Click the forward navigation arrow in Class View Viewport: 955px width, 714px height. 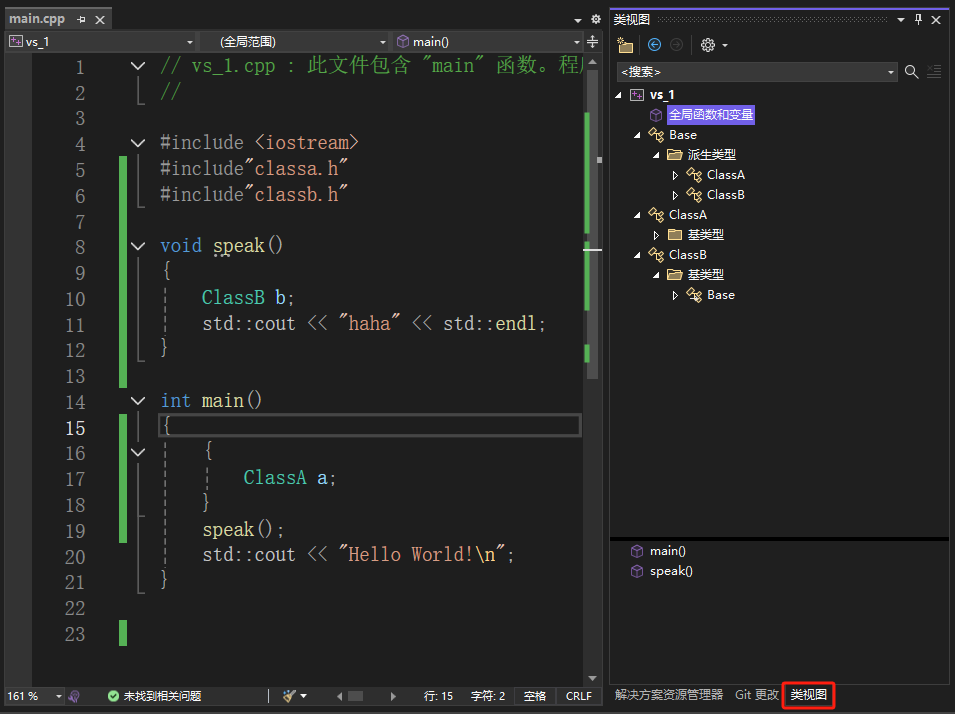point(676,44)
